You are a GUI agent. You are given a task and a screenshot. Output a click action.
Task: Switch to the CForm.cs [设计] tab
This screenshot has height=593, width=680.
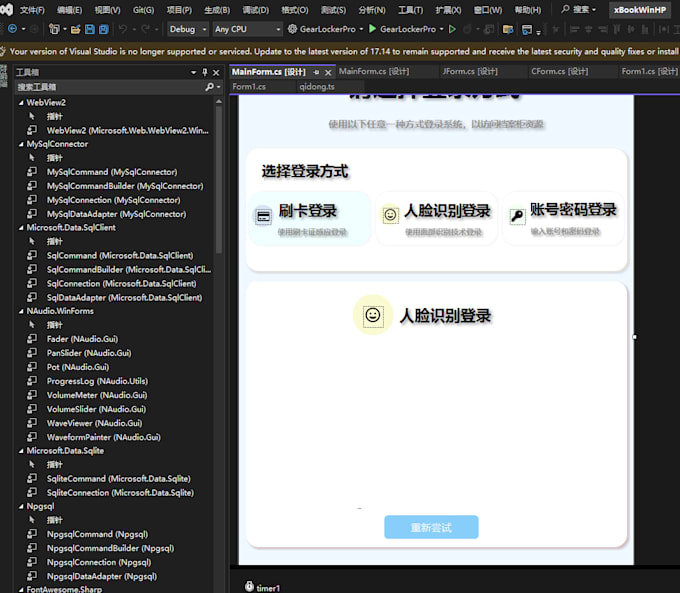(x=559, y=71)
